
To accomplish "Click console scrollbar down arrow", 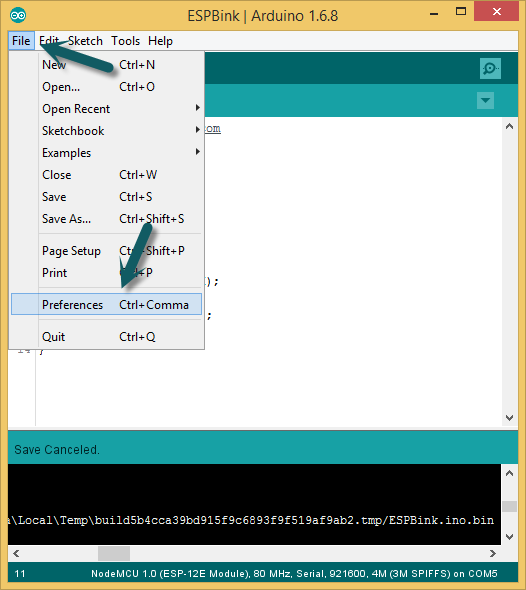I will [509, 537].
